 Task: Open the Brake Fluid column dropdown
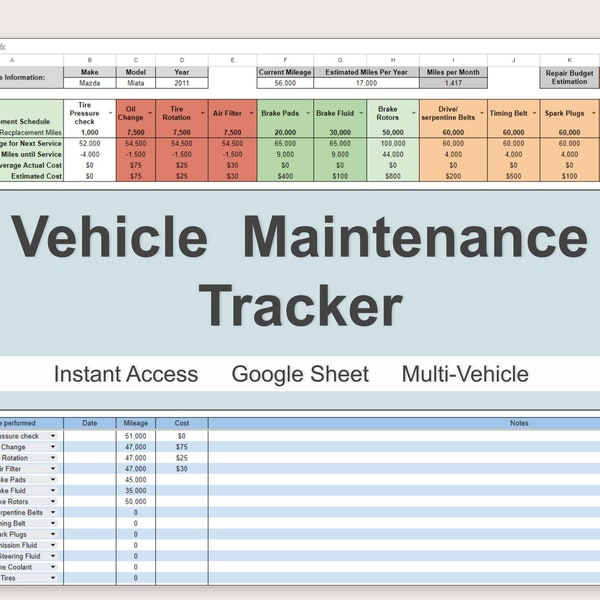pyautogui.click(x=361, y=113)
